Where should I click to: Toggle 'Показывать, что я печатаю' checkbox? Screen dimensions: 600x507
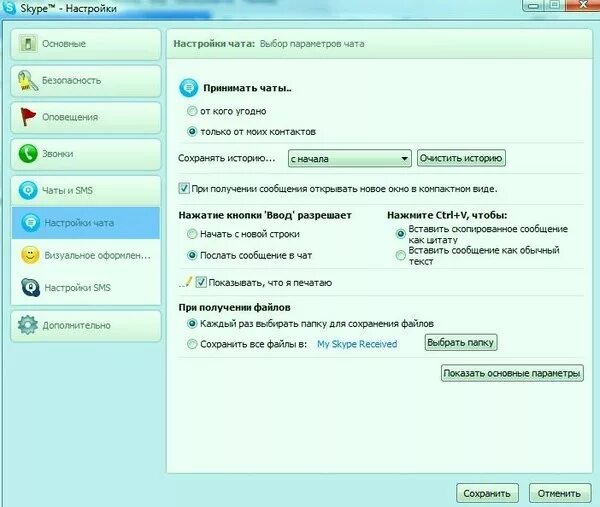201,282
